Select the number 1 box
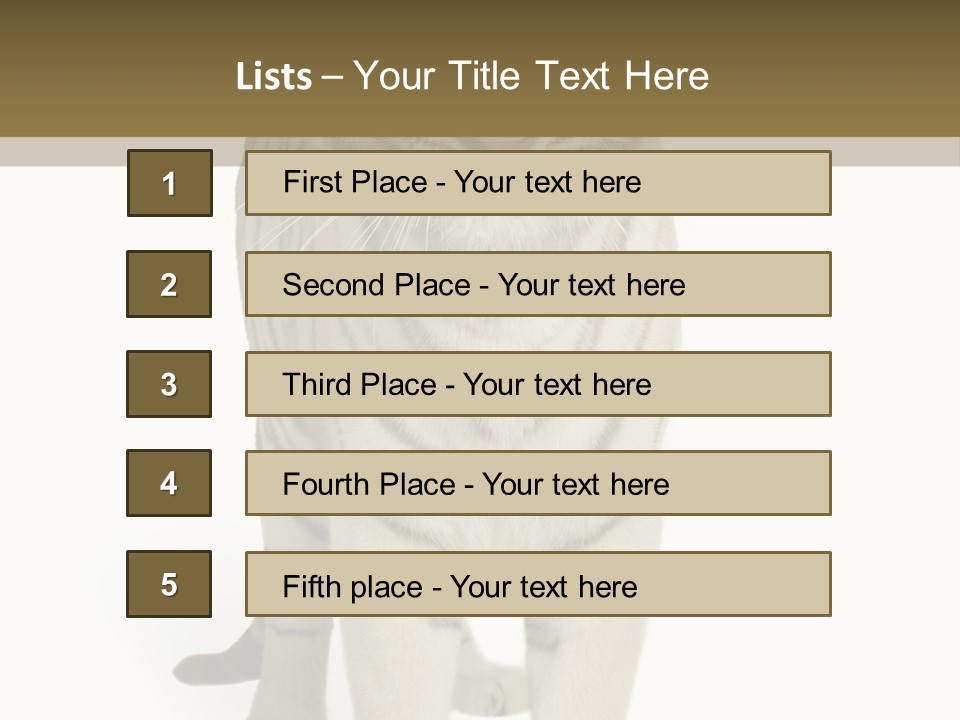This screenshot has width=960, height=720. coord(170,183)
